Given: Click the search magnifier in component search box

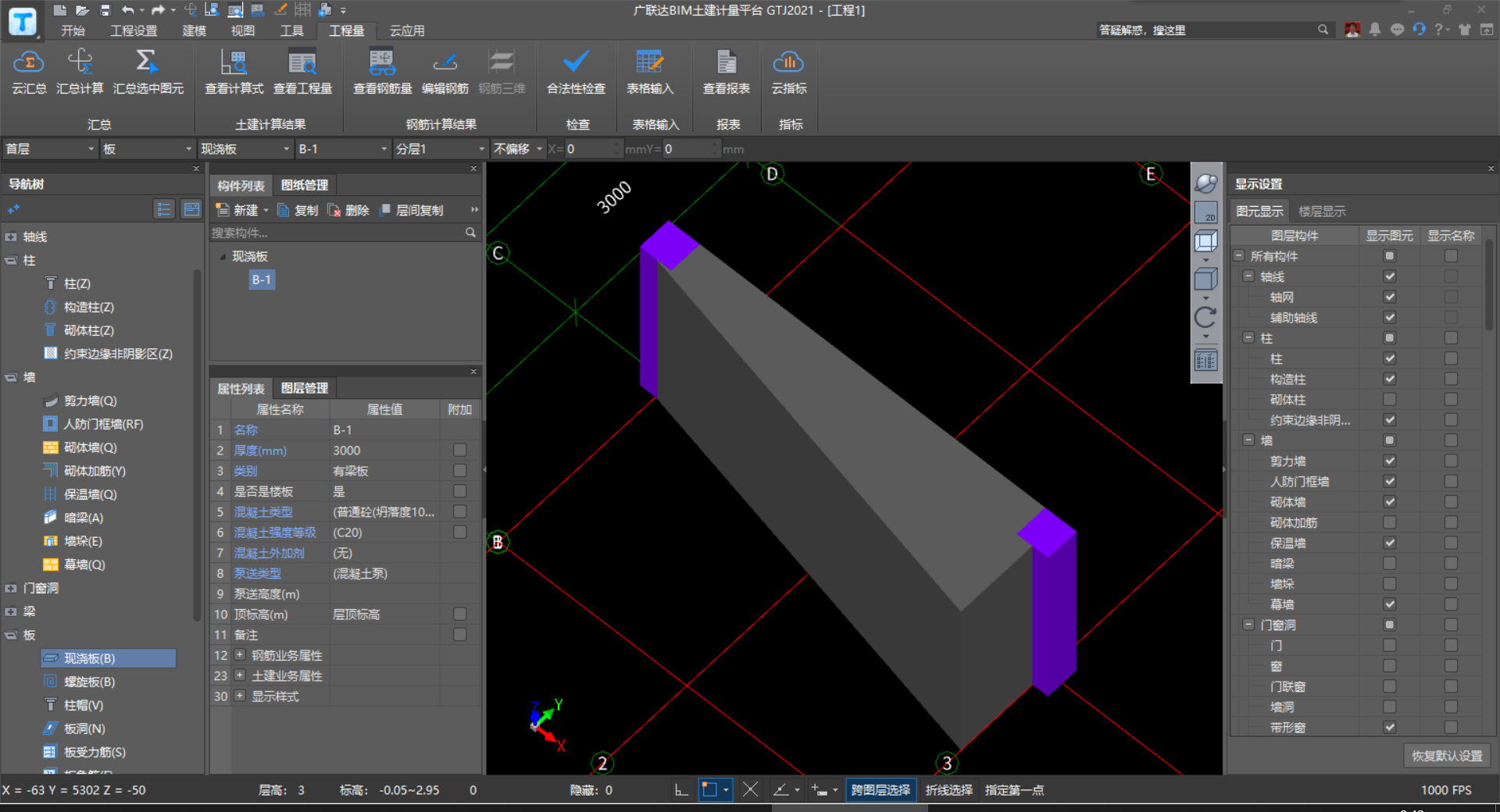Looking at the screenshot, I should [x=470, y=233].
